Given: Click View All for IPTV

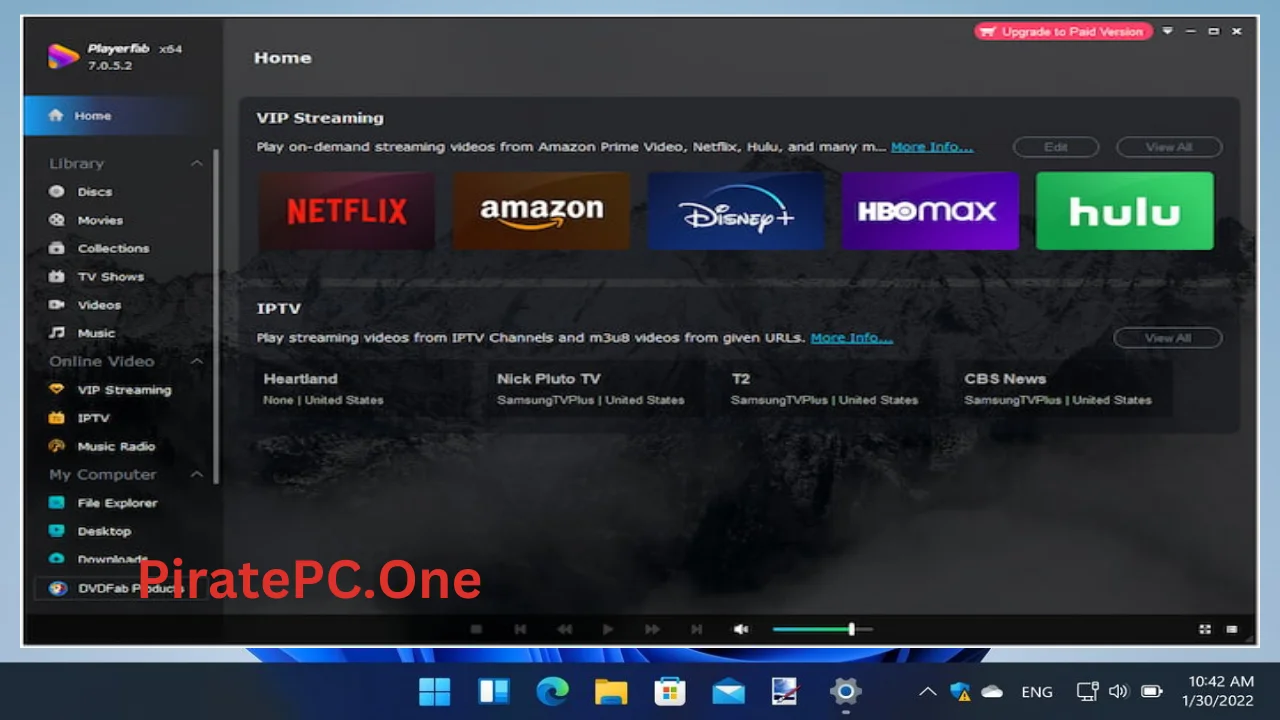Looking at the screenshot, I should 1168,338.
